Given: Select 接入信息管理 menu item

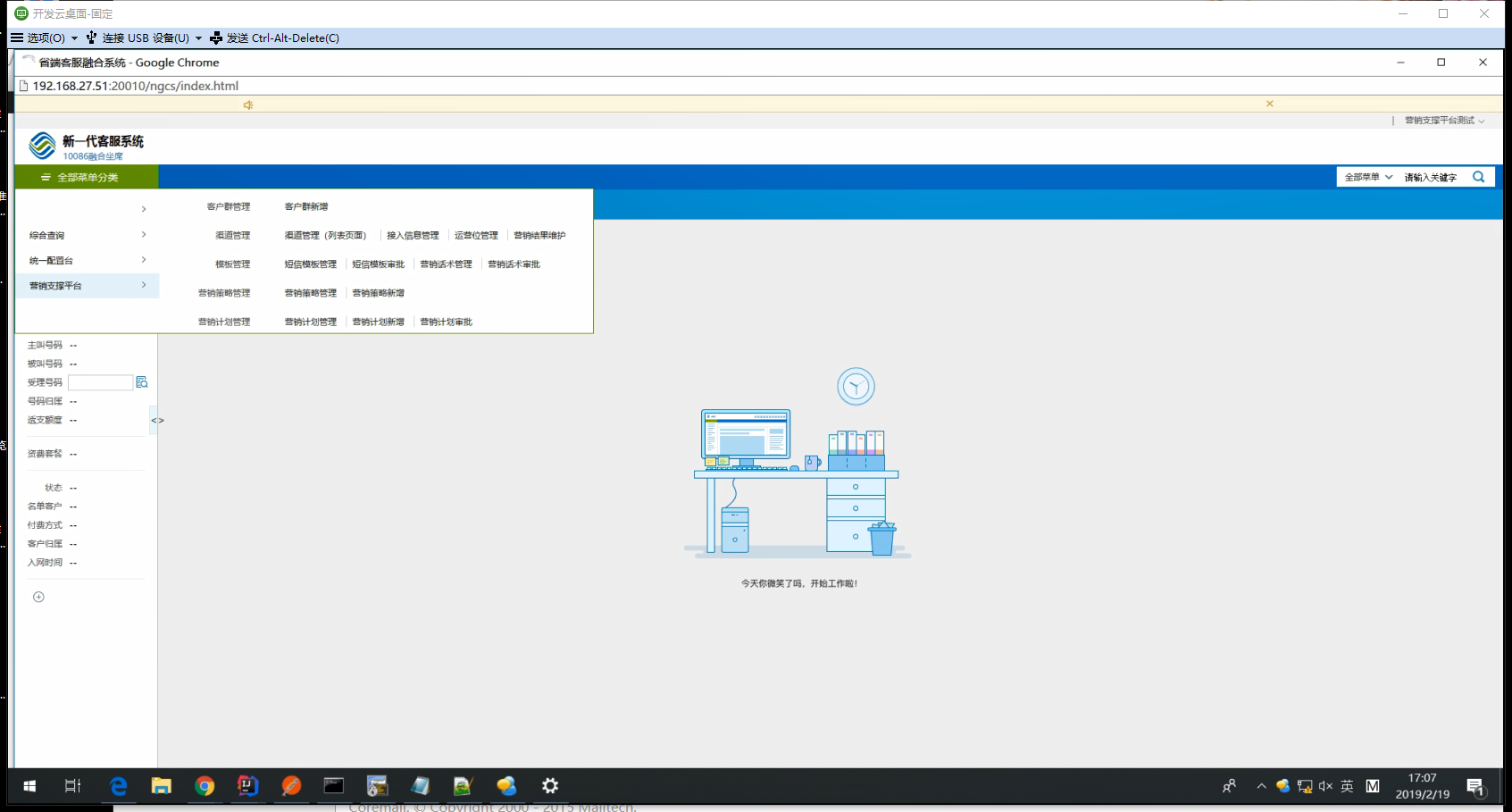Looking at the screenshot, I should [x=413, y=235].
